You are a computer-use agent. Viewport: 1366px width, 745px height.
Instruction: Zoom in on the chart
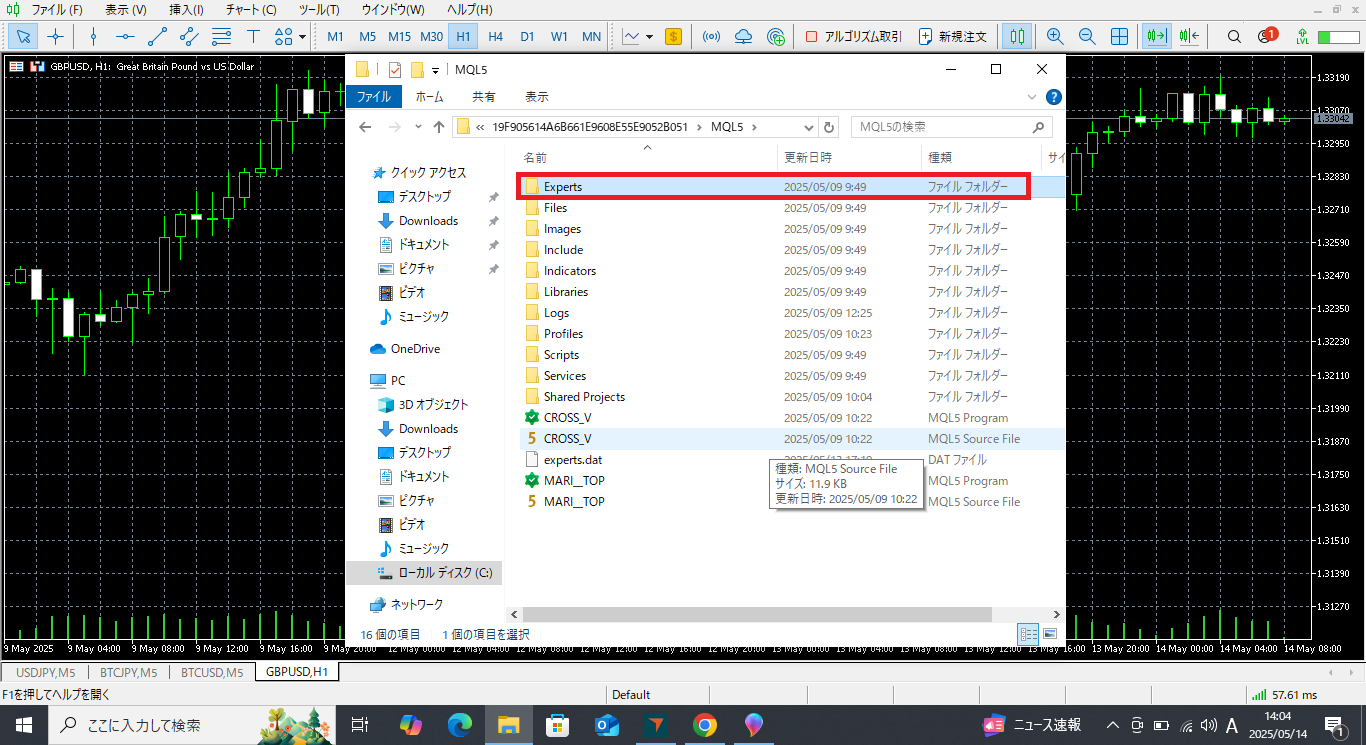click(x=1055, y=37)
